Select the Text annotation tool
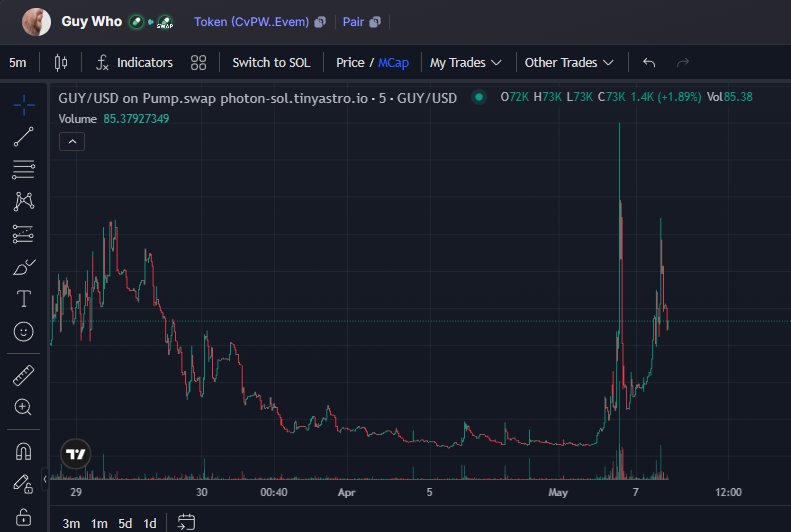Image resolution: width=791 pixels, height=532 pixels. (x=24, y=299)
